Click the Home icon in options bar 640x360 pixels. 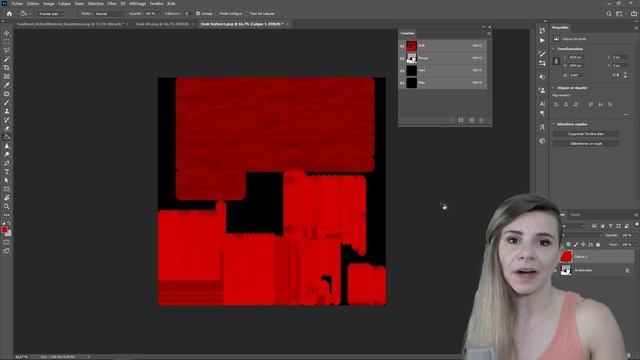click(x=9, y=13)
